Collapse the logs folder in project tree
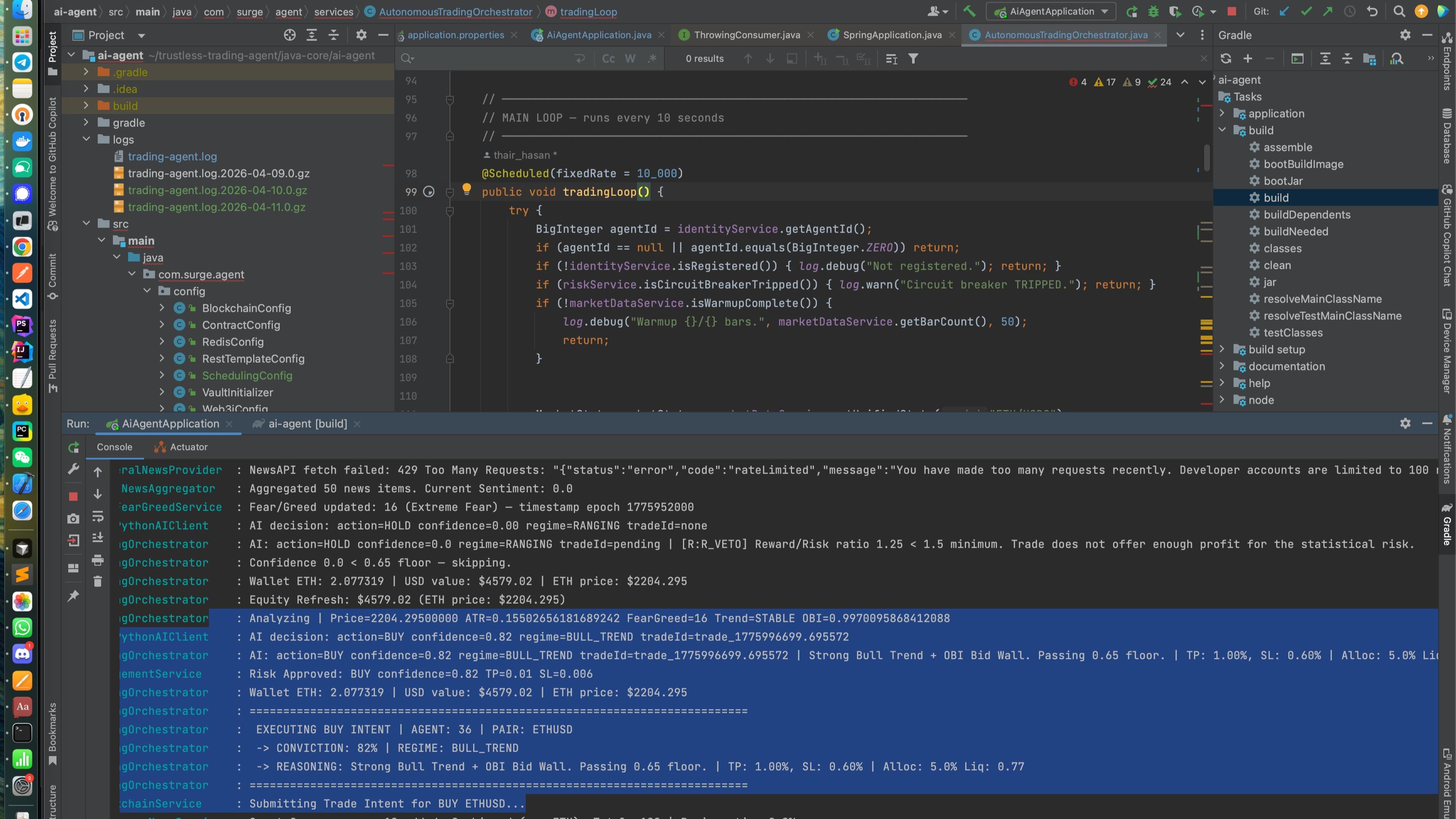Screen dimensions: 1456x819 86,139
